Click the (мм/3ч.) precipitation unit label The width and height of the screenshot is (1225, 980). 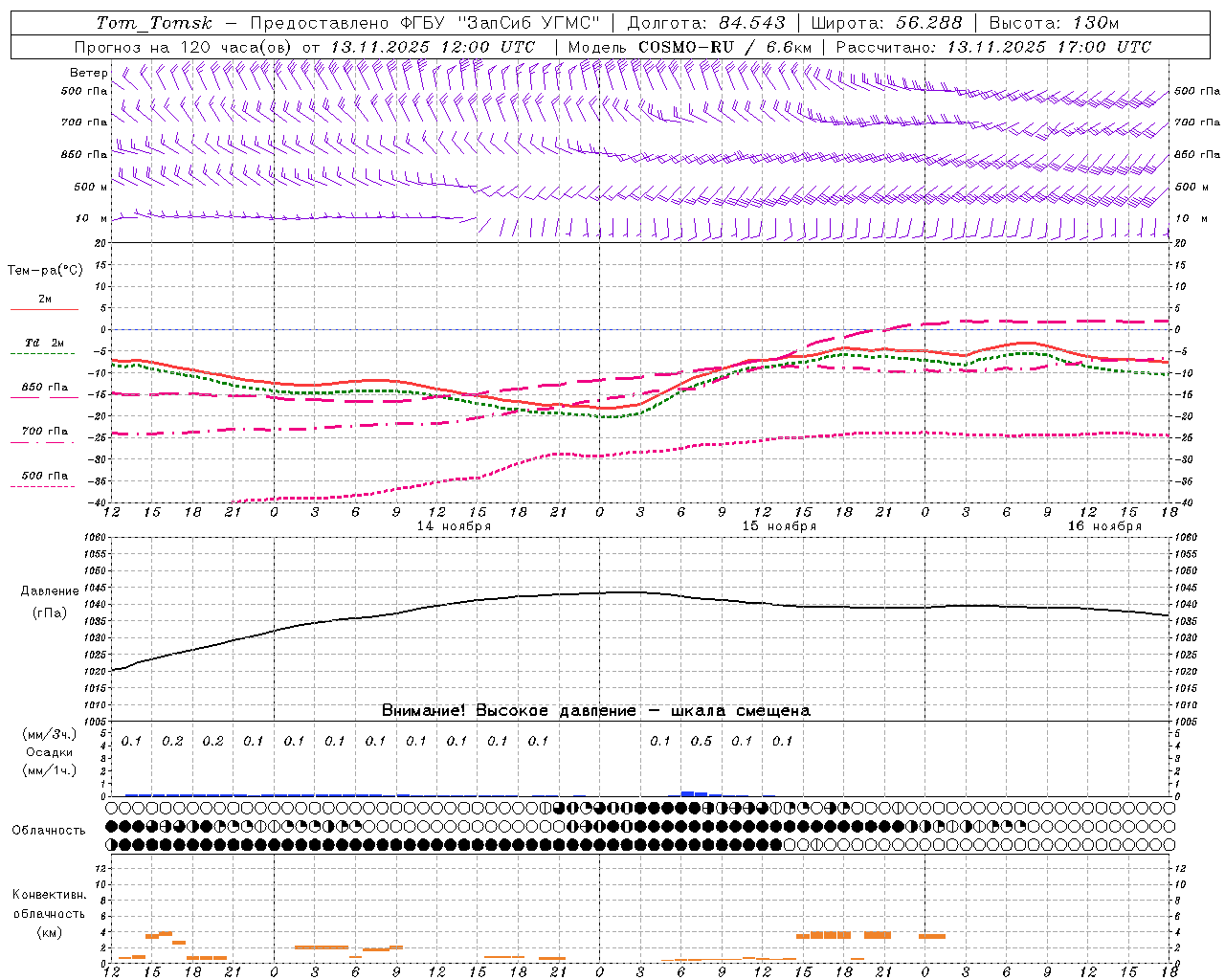(x=50, y=735)
